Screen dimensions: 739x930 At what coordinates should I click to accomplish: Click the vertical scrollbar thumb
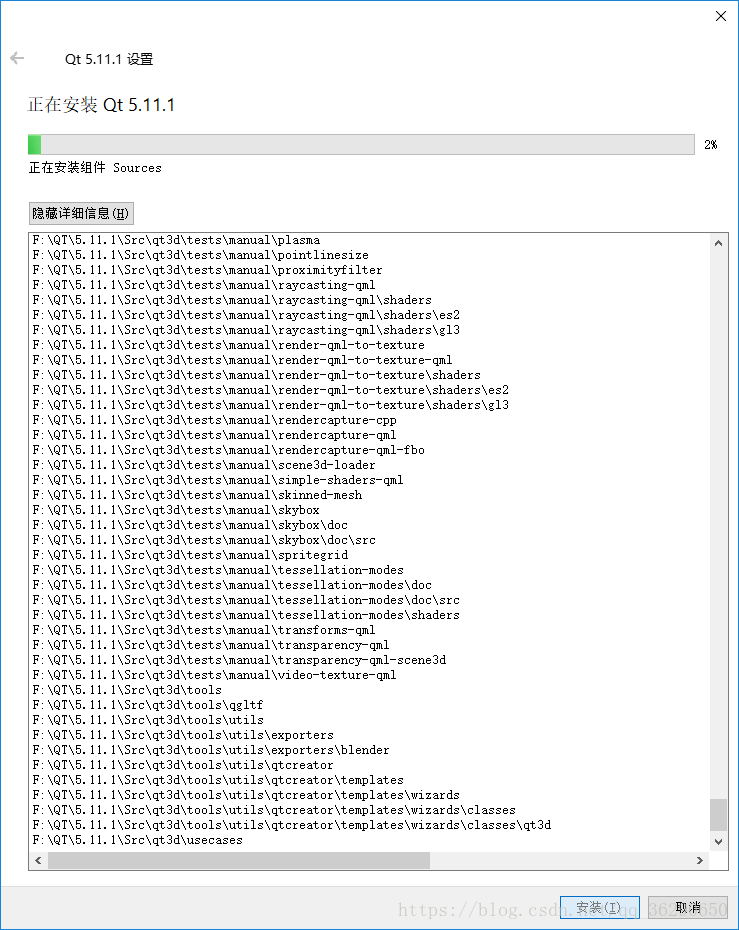click(x=718, y=815)
